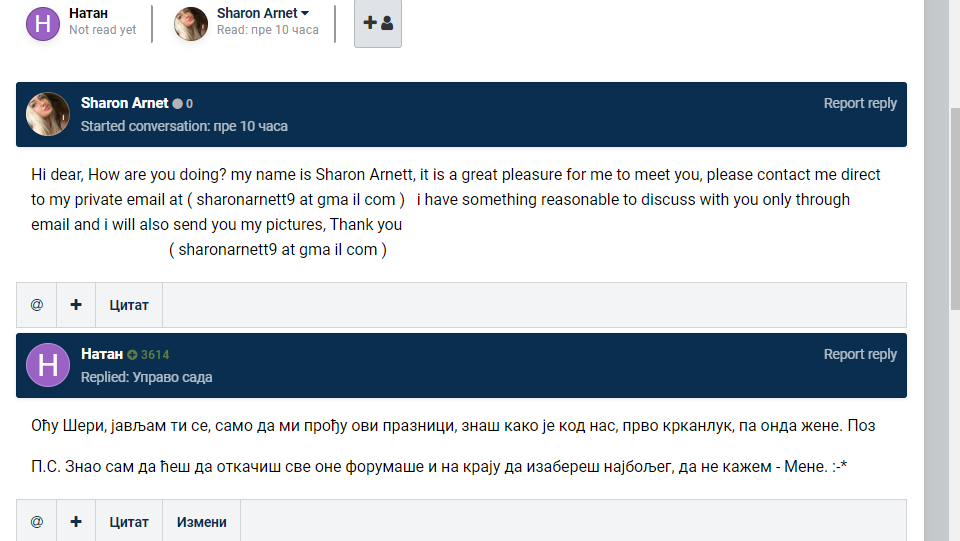Expand the Sharon Arnett participant dropdown
This screenshot has height=541, width=960.
(x=305, y=14)
